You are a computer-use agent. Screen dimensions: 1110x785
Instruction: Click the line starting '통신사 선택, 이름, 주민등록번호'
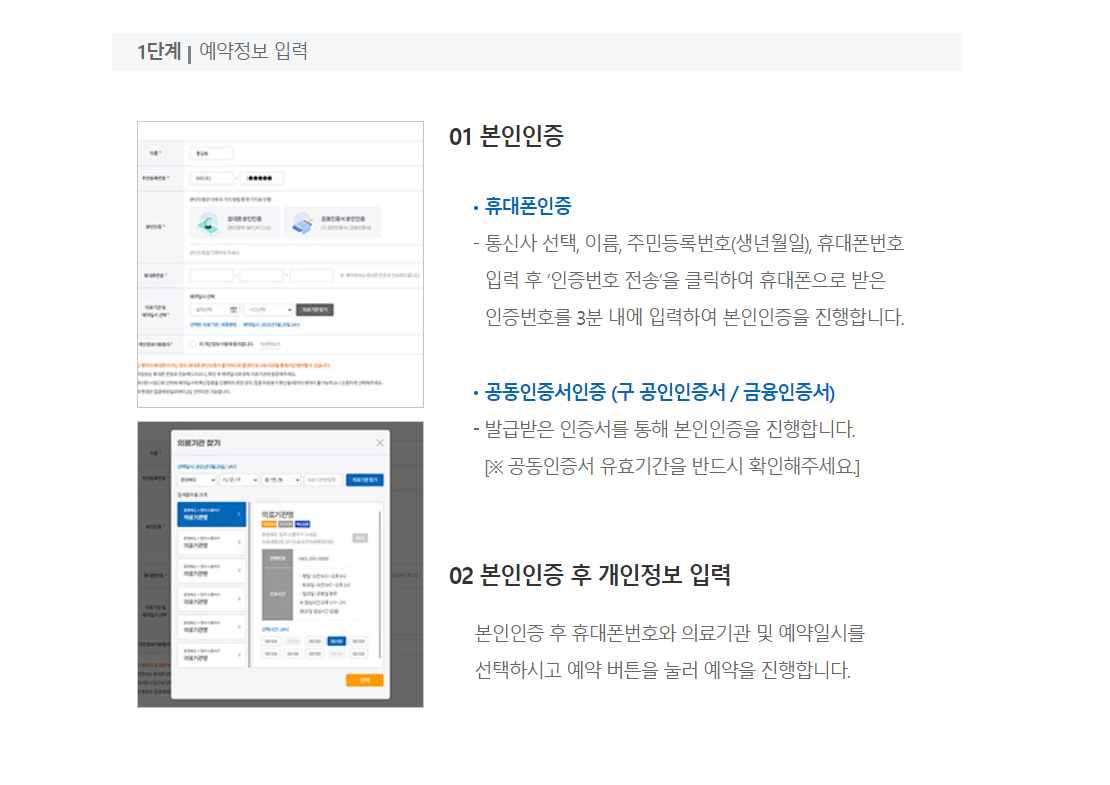click(694, 243)
